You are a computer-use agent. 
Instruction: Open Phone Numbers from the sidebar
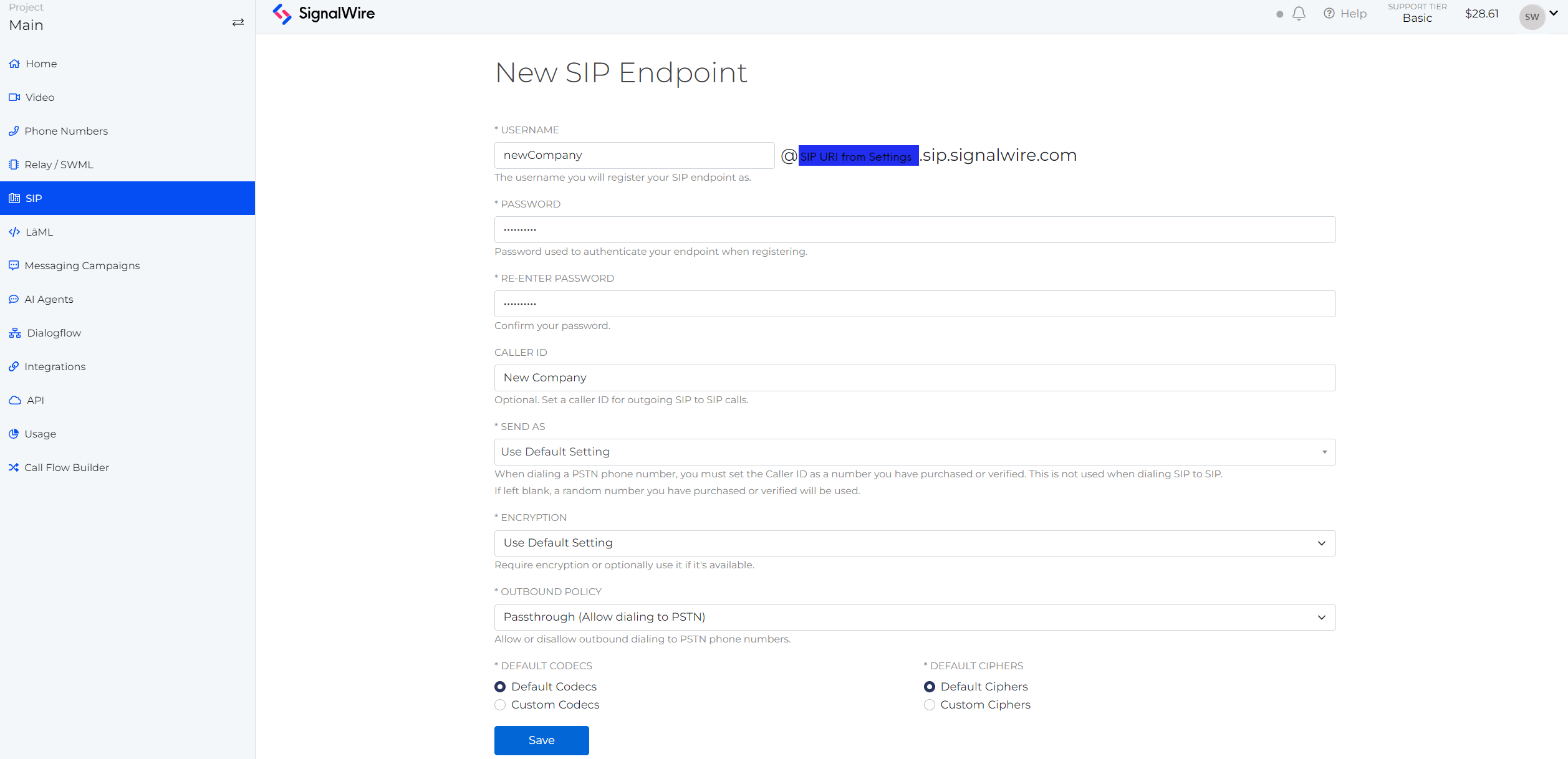click(x=67, y=131)
